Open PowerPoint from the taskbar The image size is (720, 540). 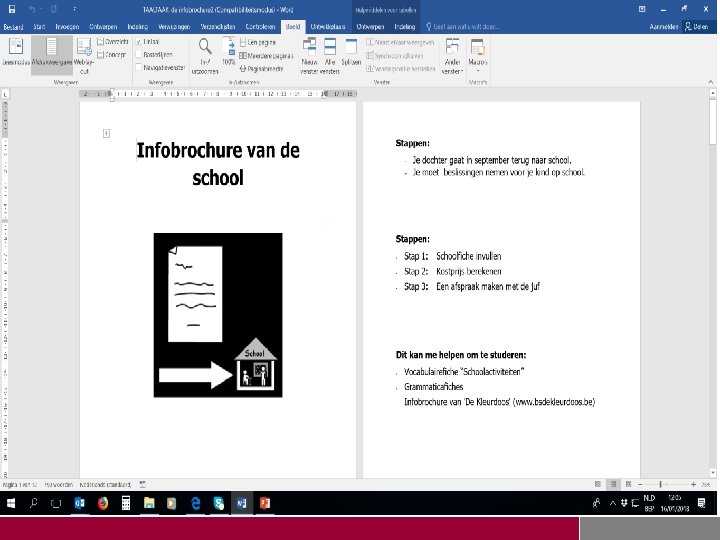click(x=264, y=503)
